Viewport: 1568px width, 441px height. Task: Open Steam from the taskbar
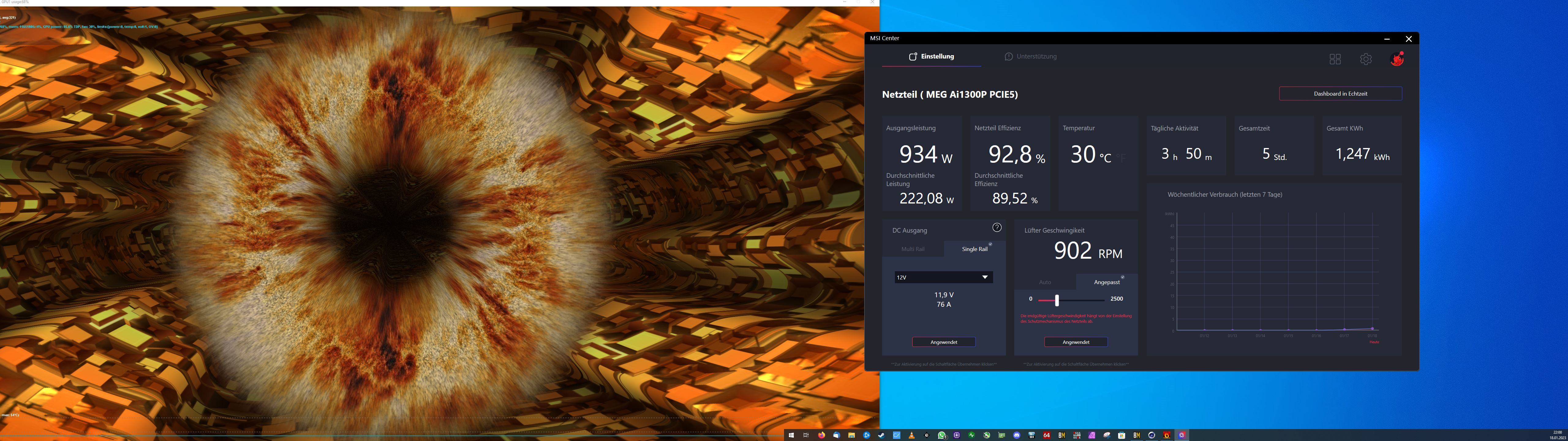click(881, 435)
